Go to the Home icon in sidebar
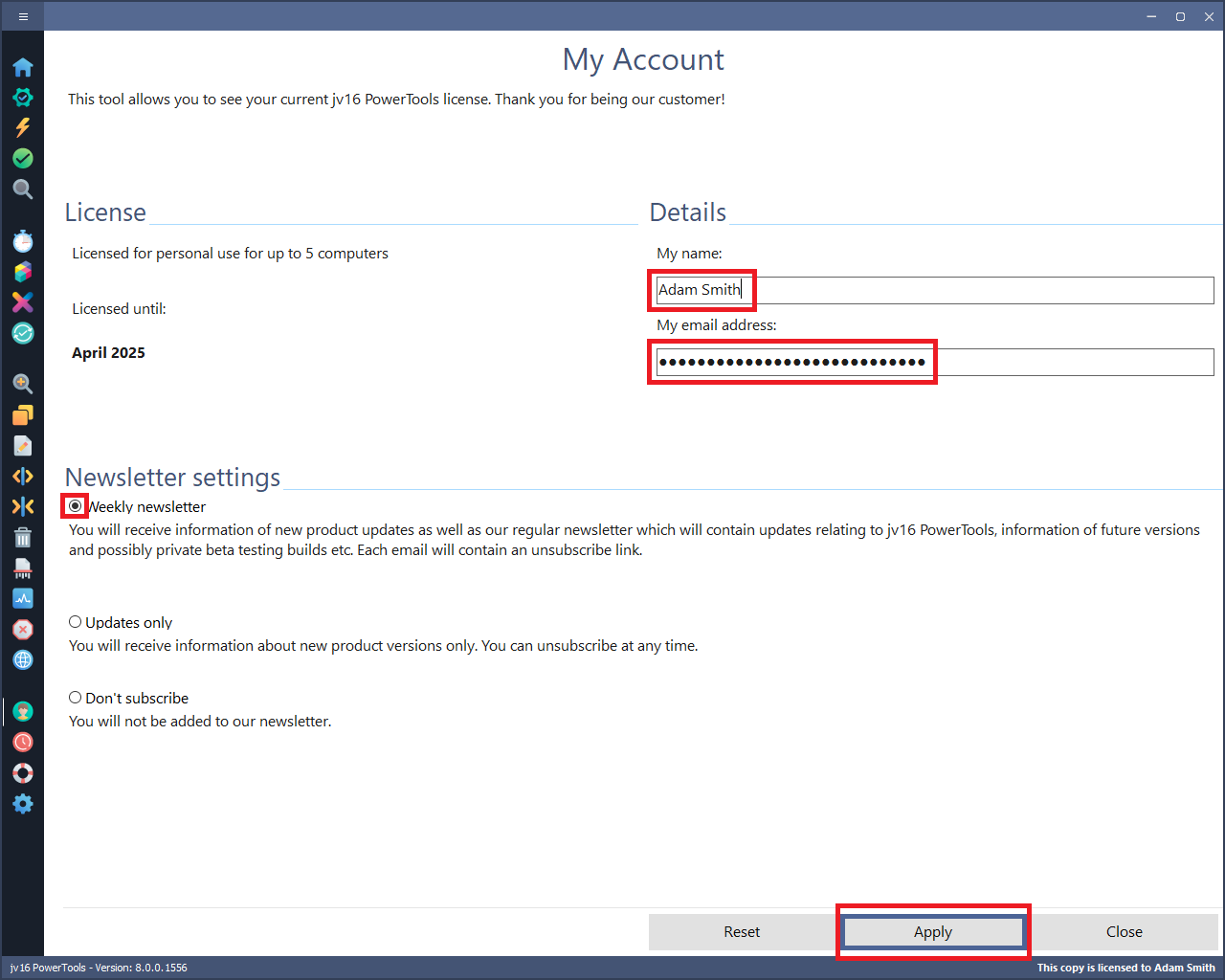The width and height of the screenshot is (1225, 980). tap(23, 67)
